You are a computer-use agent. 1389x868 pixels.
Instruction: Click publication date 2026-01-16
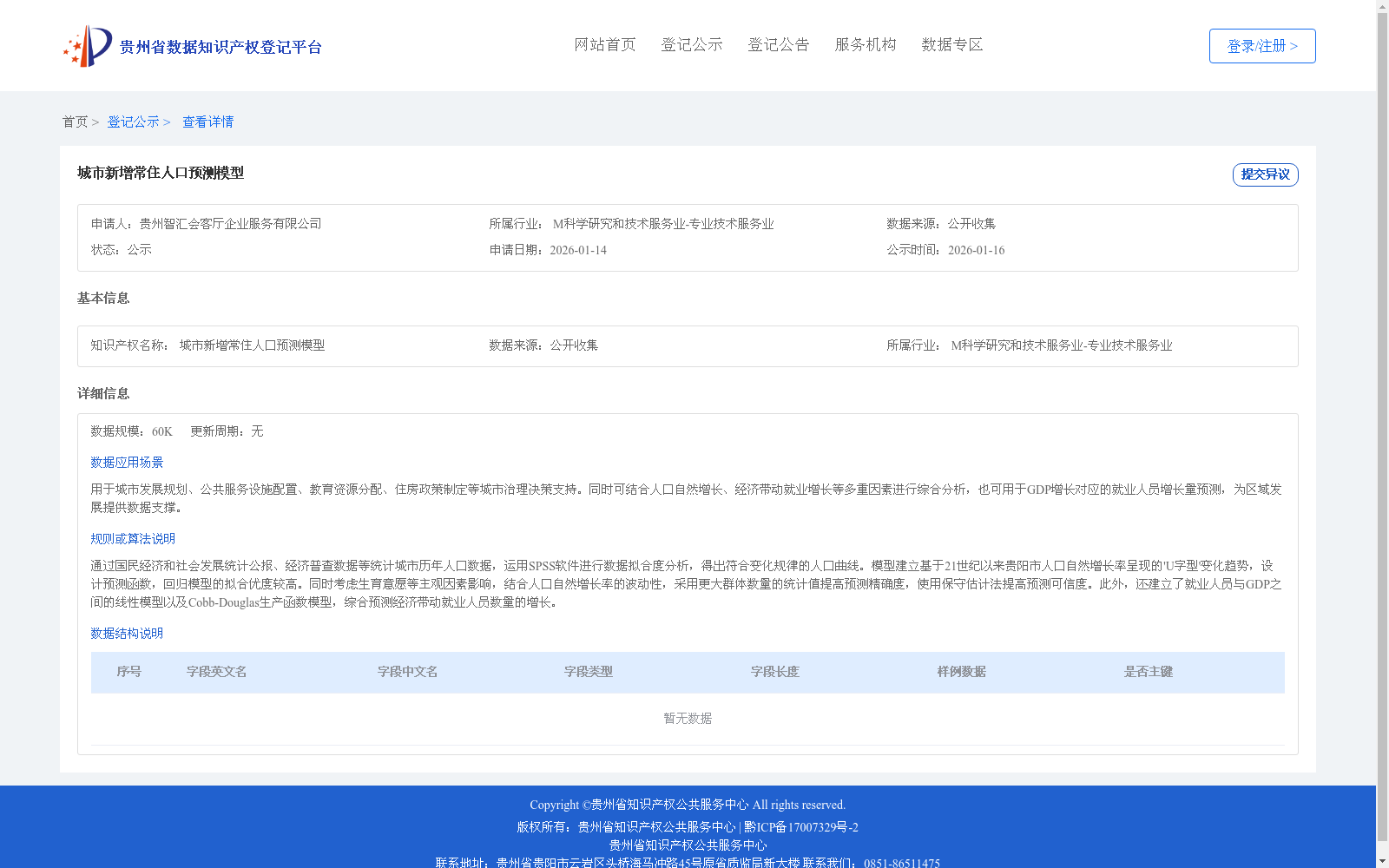click(977, 250)
